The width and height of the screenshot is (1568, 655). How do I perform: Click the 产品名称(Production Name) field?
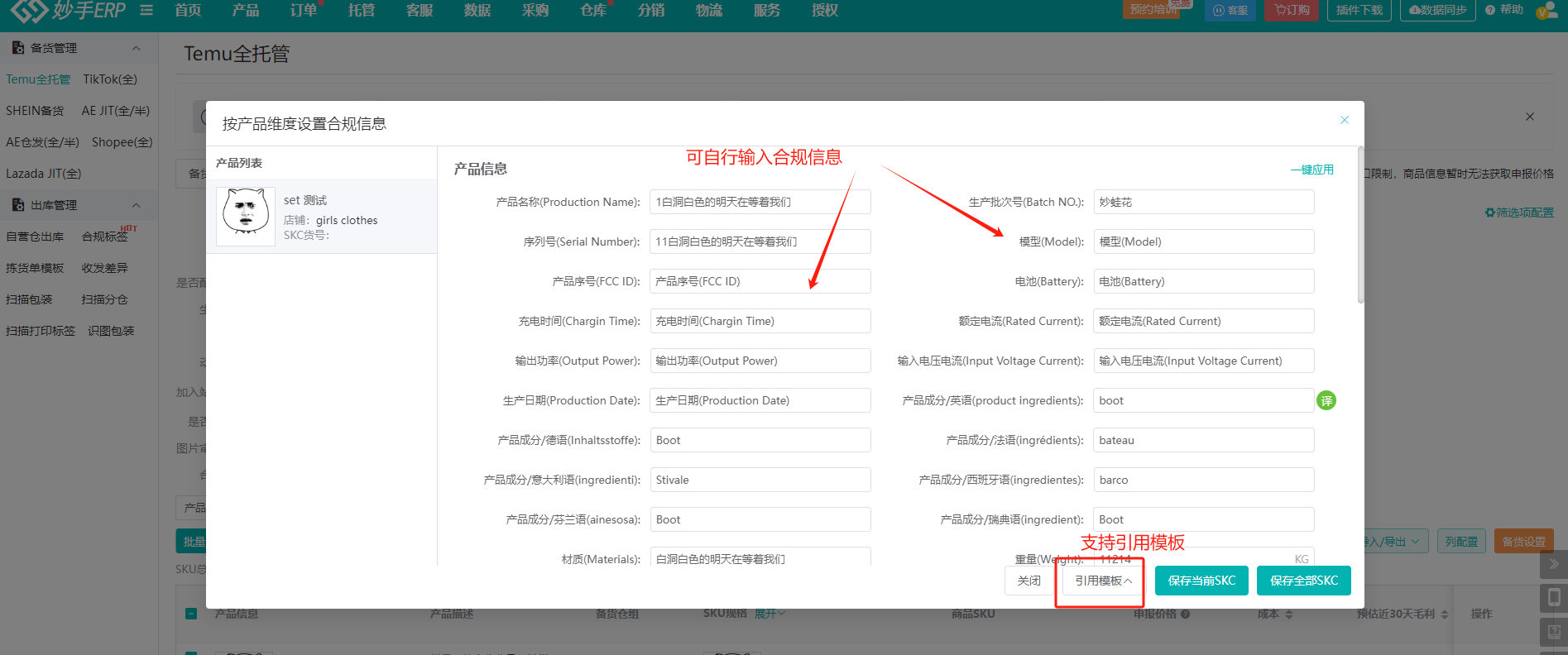click(760, 202)
